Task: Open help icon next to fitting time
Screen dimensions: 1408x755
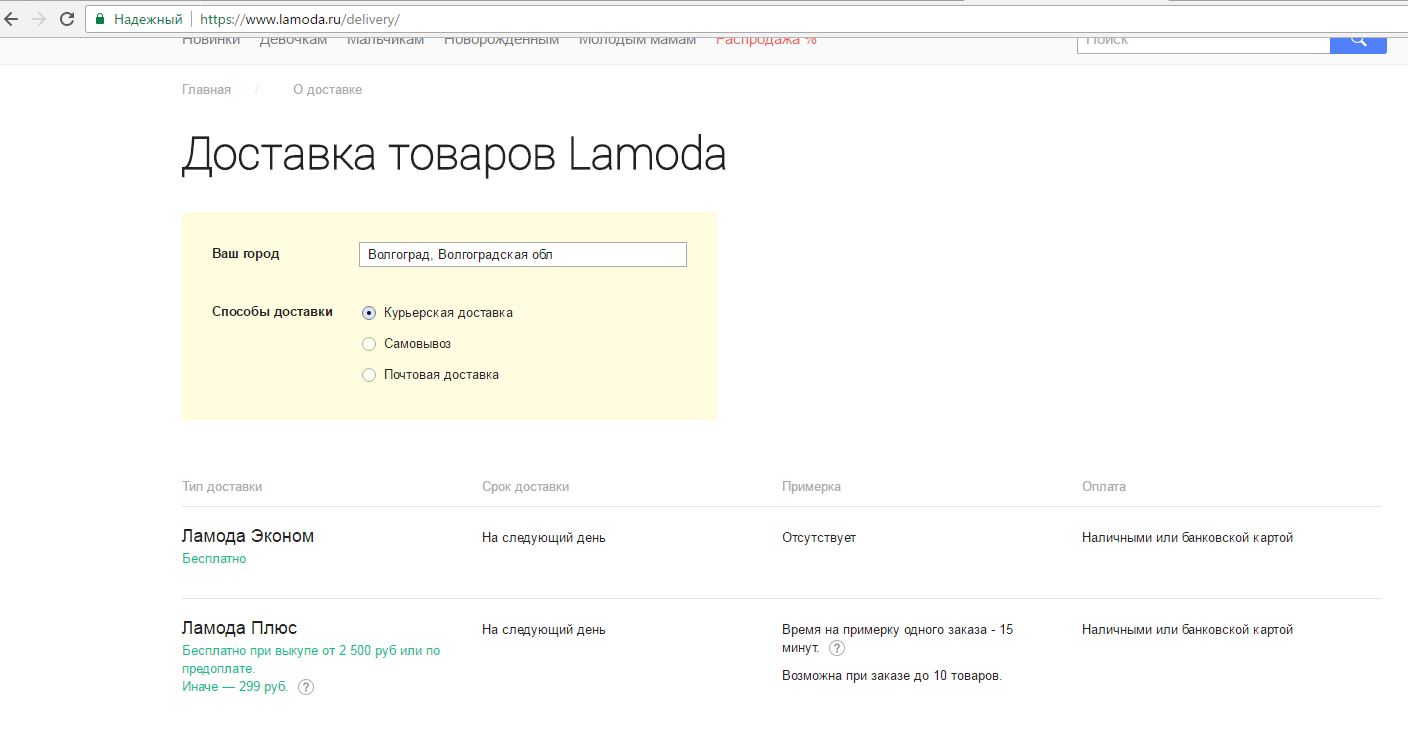Action: [x=837, y=648]
